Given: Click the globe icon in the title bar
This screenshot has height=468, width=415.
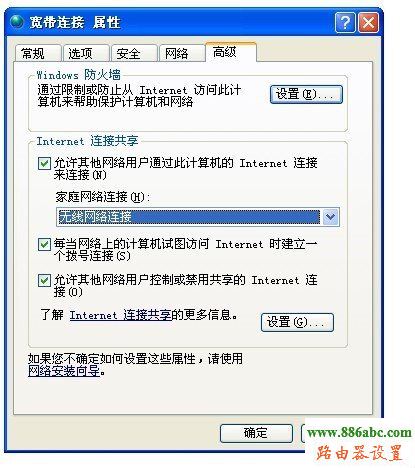Looking at the screenshot, I should pyautogui.click(x=17, y=22).
